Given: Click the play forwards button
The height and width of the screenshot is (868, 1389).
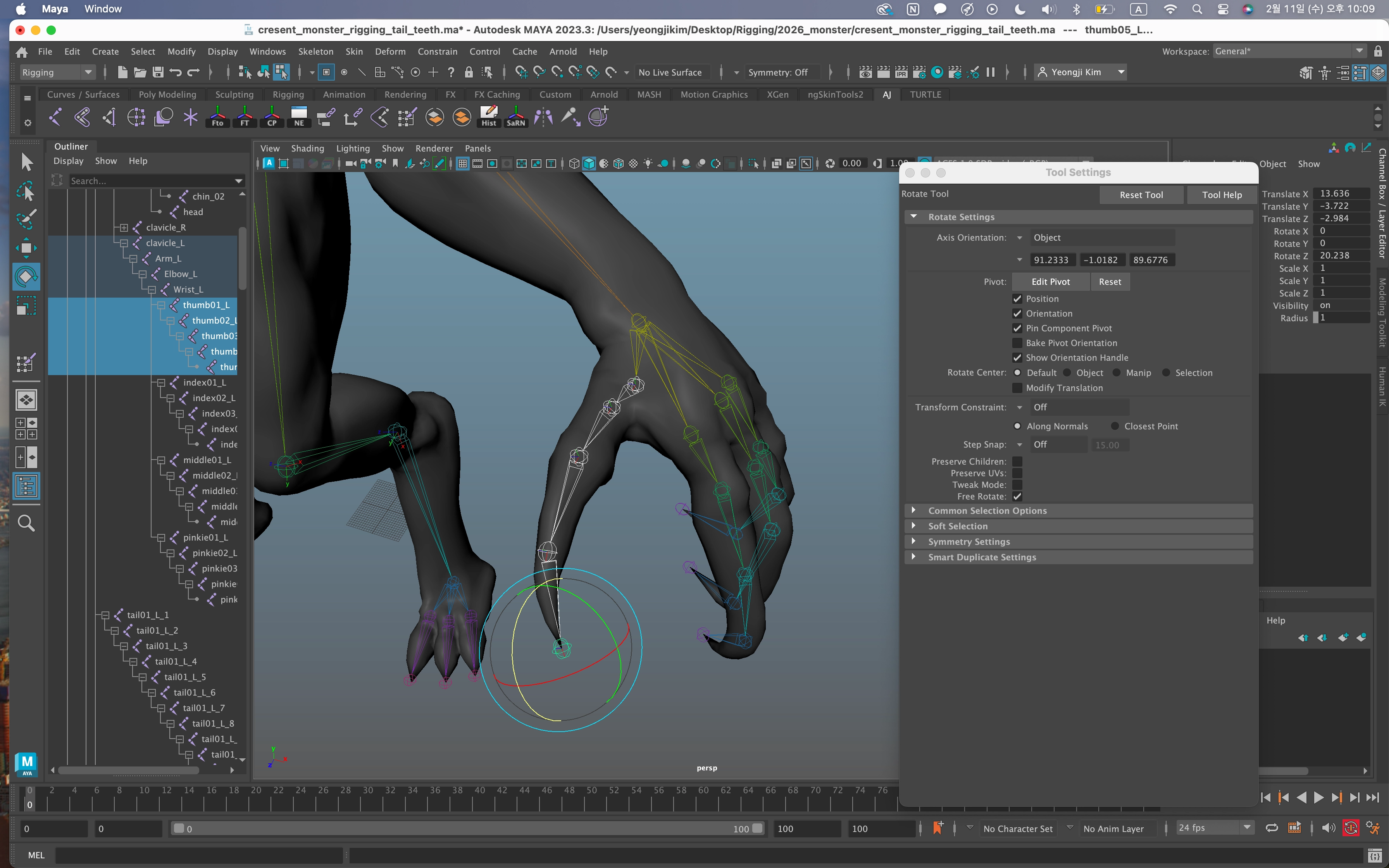Looking at the screenshot, I should pos(1319,797).
